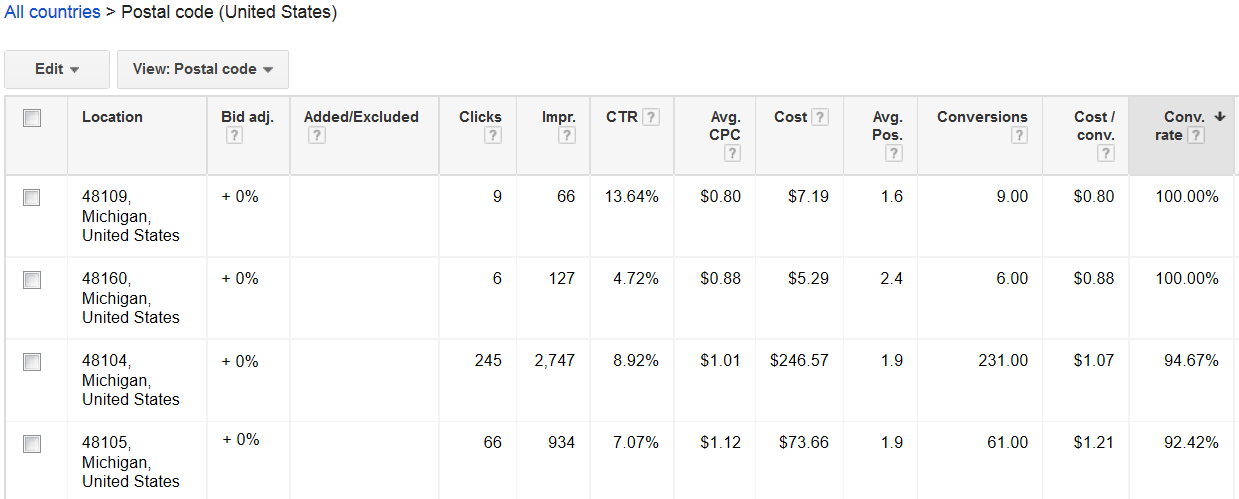
Task: Sort table by Location column header
Action: coord(112,117)
